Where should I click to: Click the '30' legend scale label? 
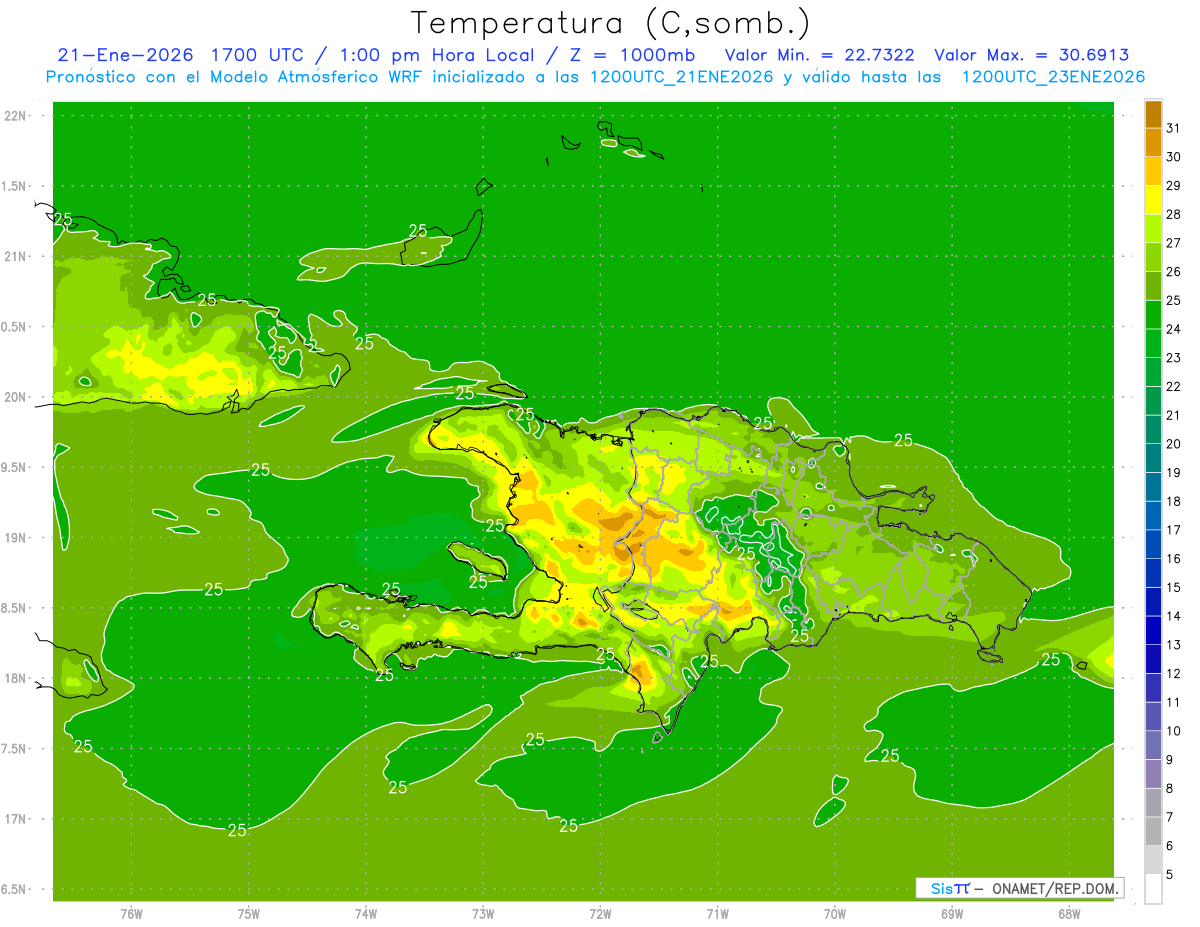1173,157
